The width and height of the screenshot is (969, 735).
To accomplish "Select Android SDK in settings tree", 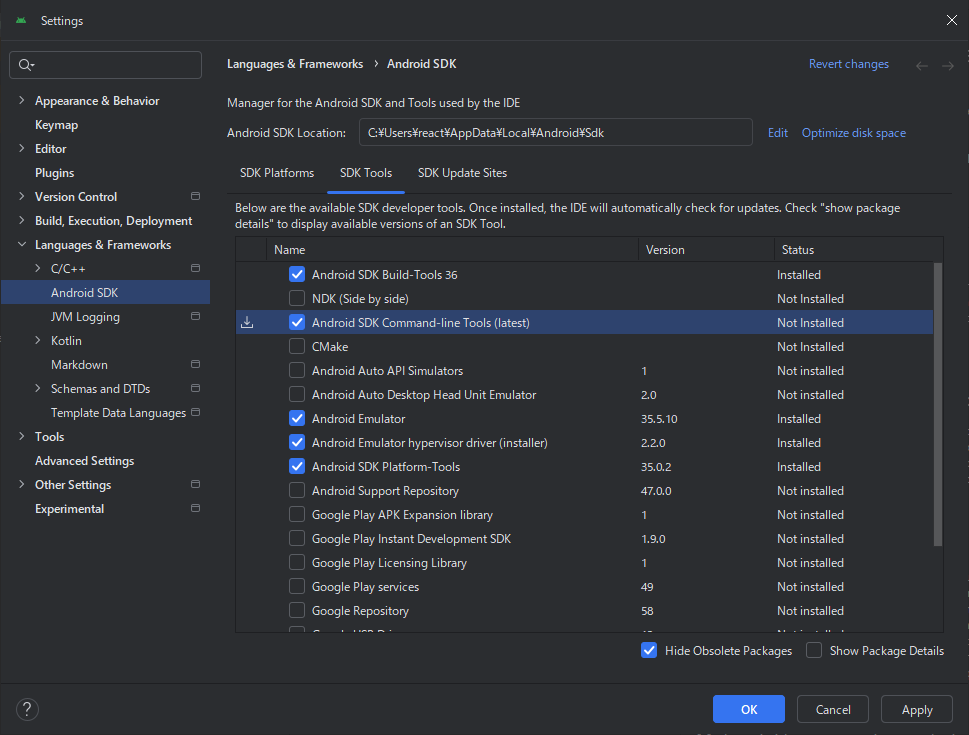I will coord(106,292).
